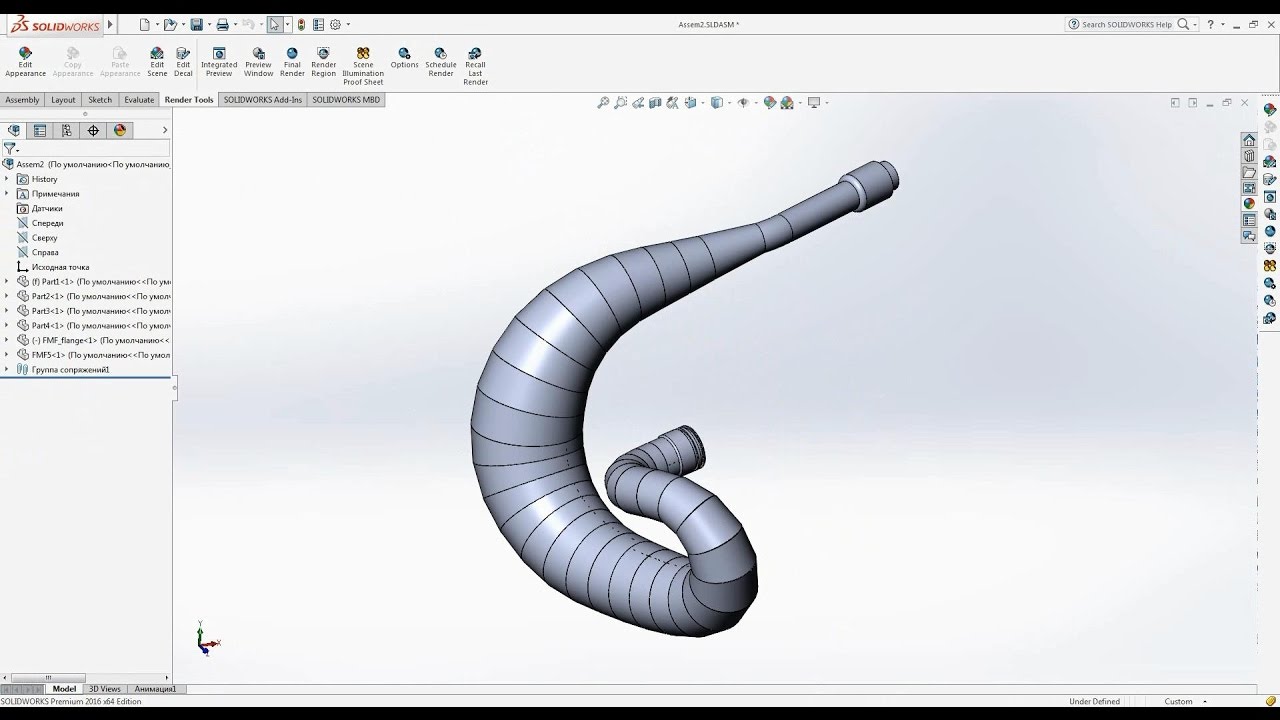This screenshot has height=720, width=1280.
Task: Open the DimXpertManager tab
Action: (93, 130)
